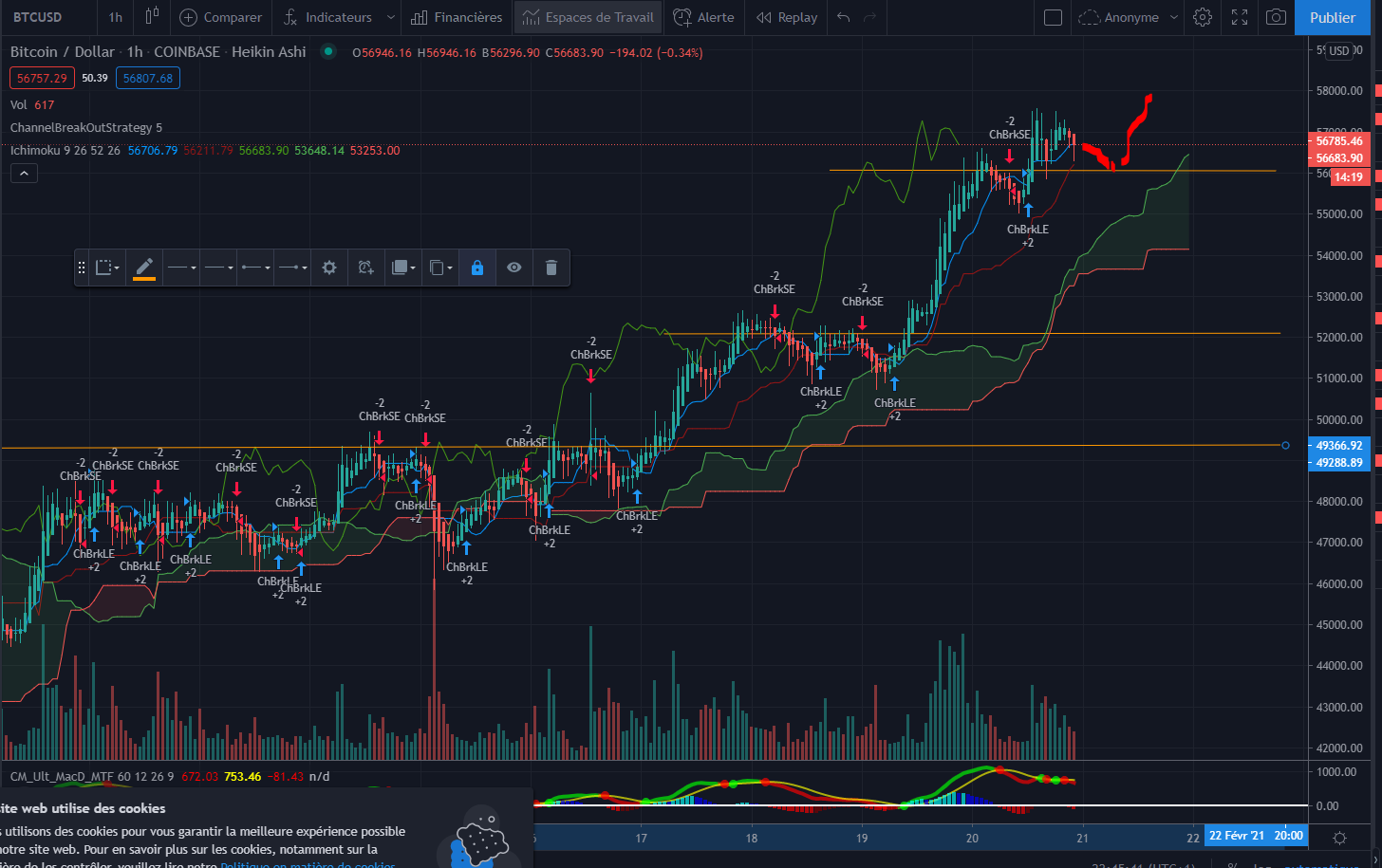Start bar Replay mode

coord(787,17)
